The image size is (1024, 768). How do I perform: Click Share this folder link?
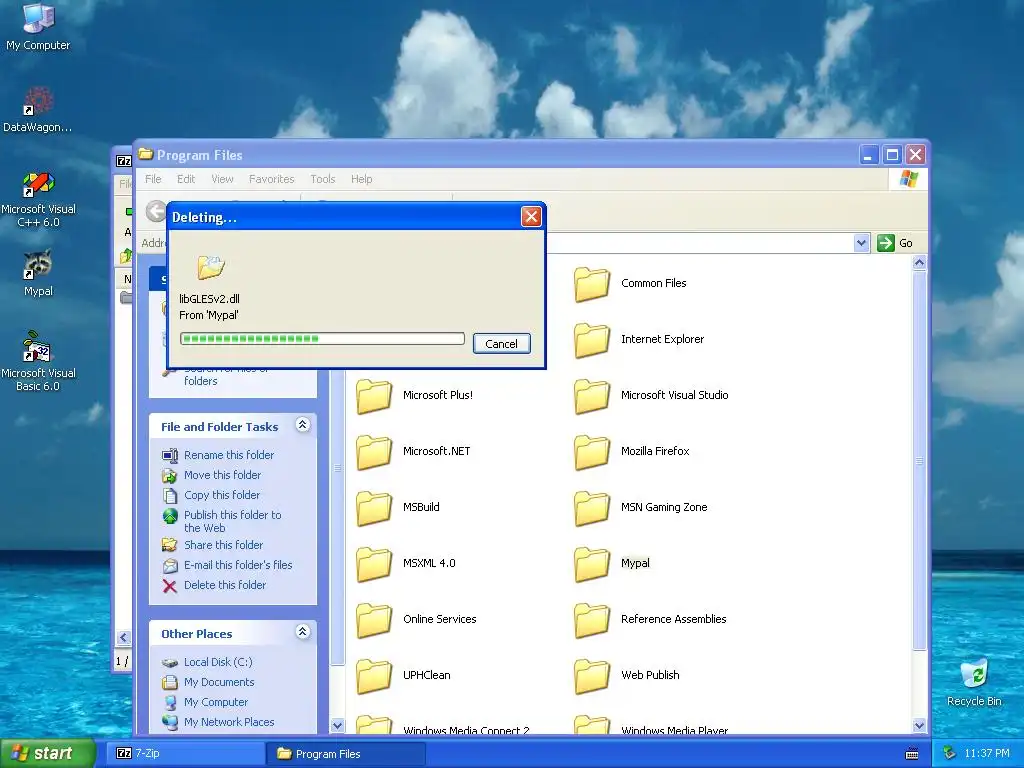click(223, 545)
